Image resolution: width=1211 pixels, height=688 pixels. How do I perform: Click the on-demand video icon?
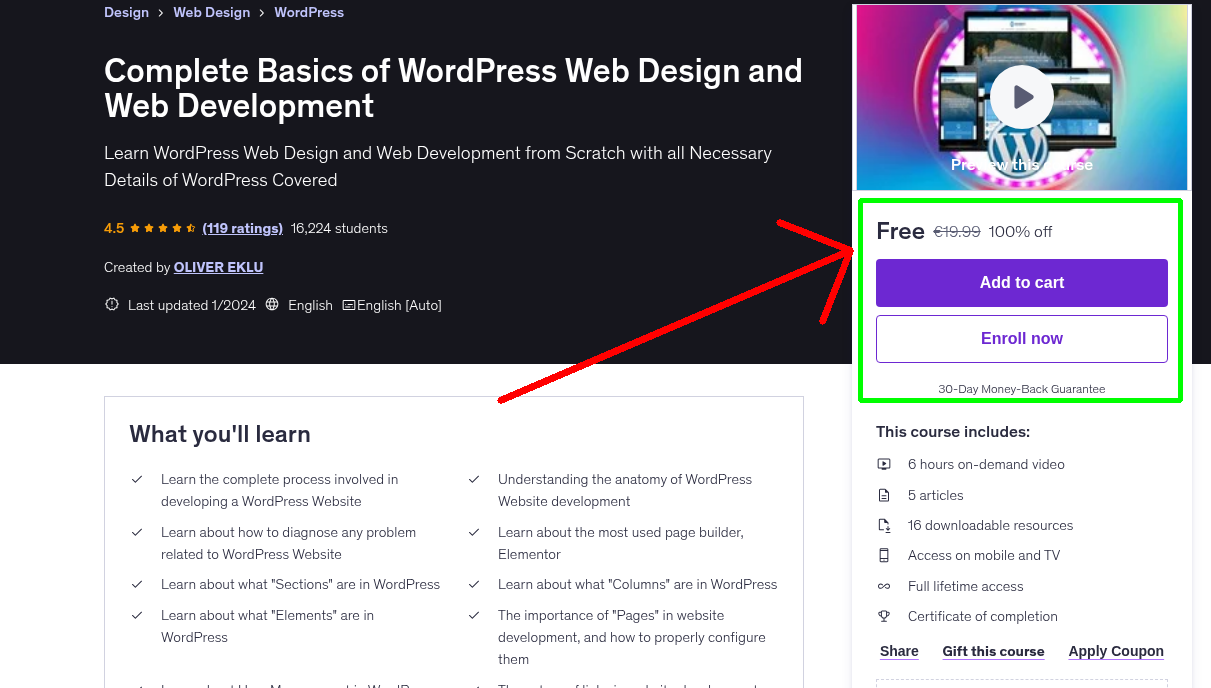[884, 464]
